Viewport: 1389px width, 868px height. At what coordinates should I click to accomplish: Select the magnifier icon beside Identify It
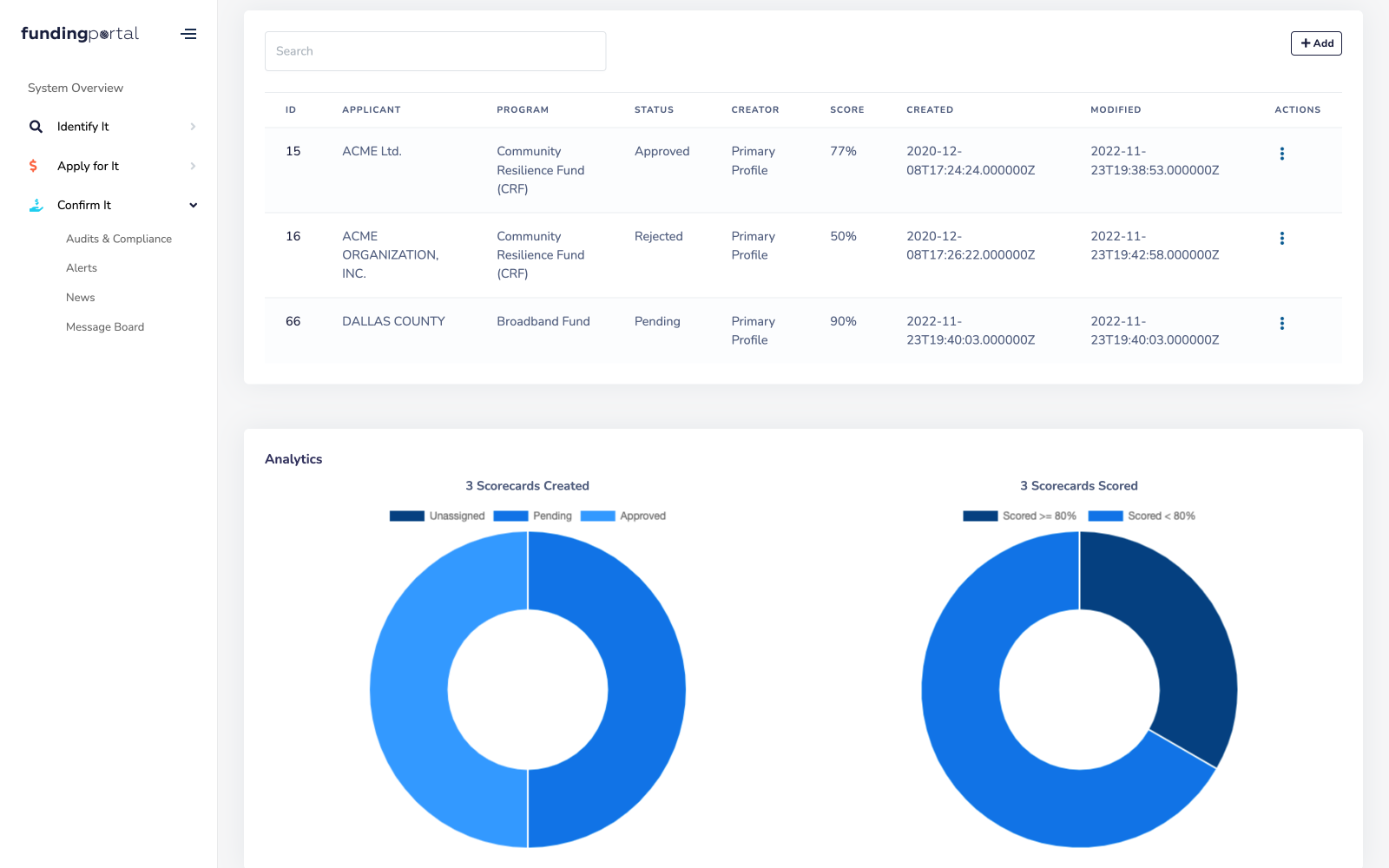36,126
